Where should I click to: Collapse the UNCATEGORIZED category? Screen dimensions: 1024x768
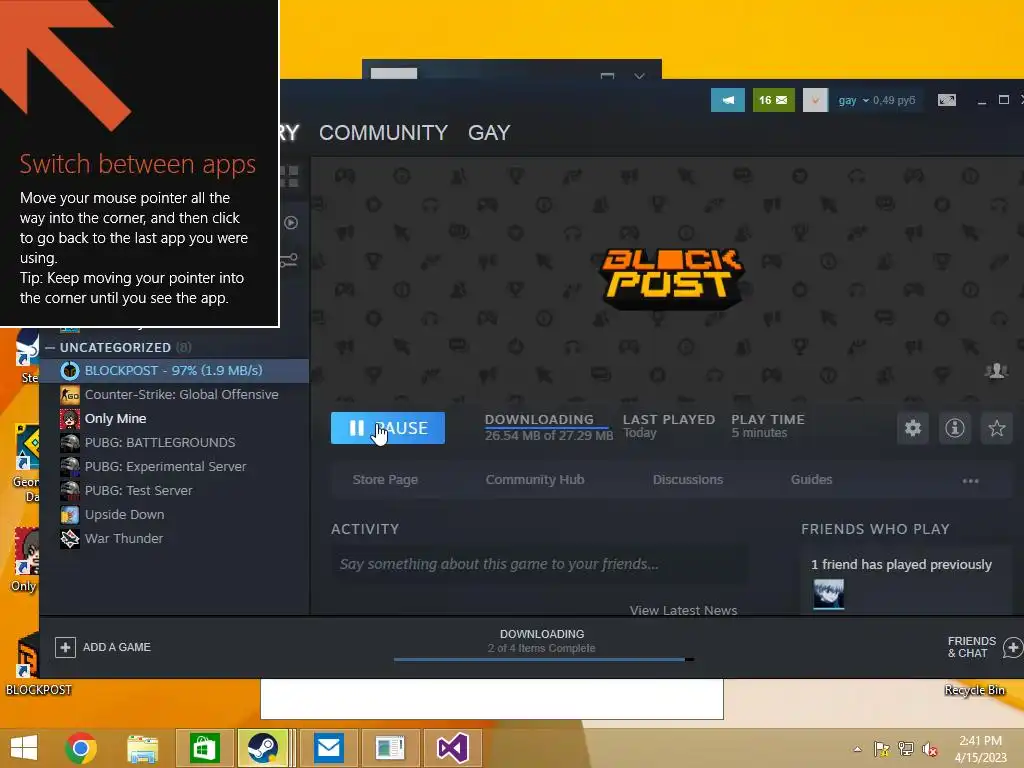(x=50, y=347)
